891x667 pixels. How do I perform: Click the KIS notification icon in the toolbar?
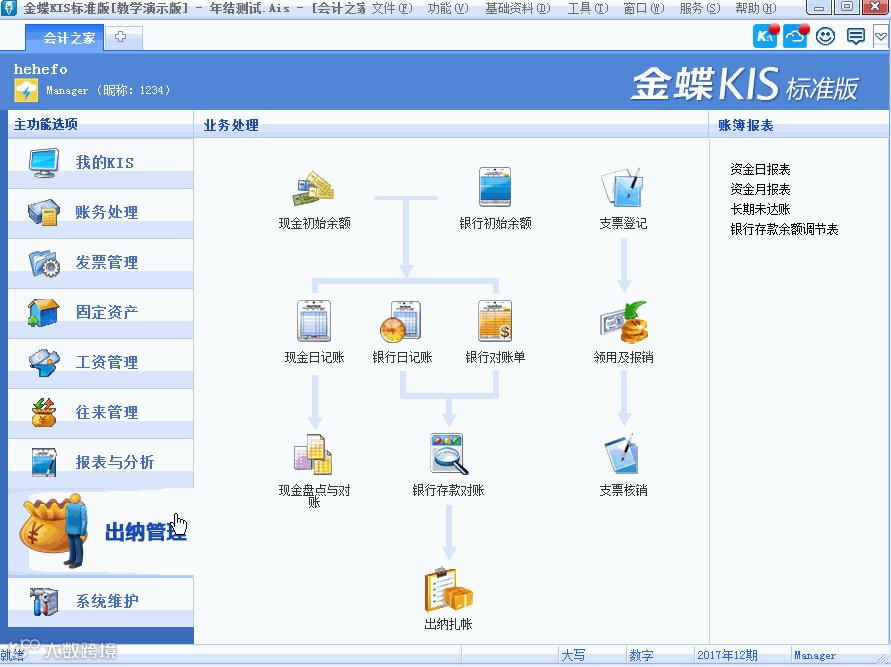tap(765, 36)
